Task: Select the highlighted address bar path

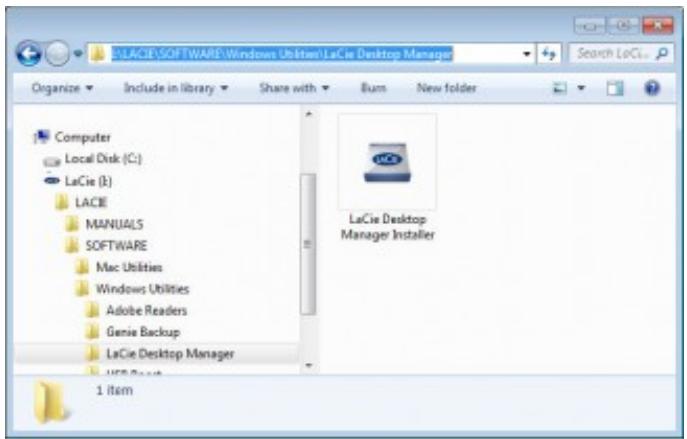Action: point(282,54)
